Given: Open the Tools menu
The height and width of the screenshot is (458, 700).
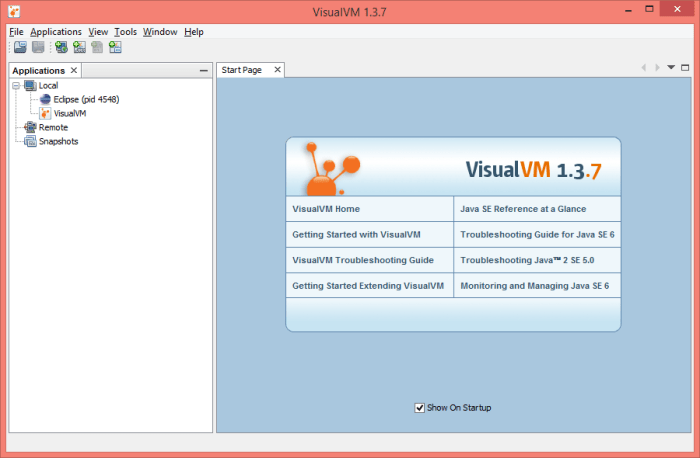Looking at the screenshot, I should (125, 32).
